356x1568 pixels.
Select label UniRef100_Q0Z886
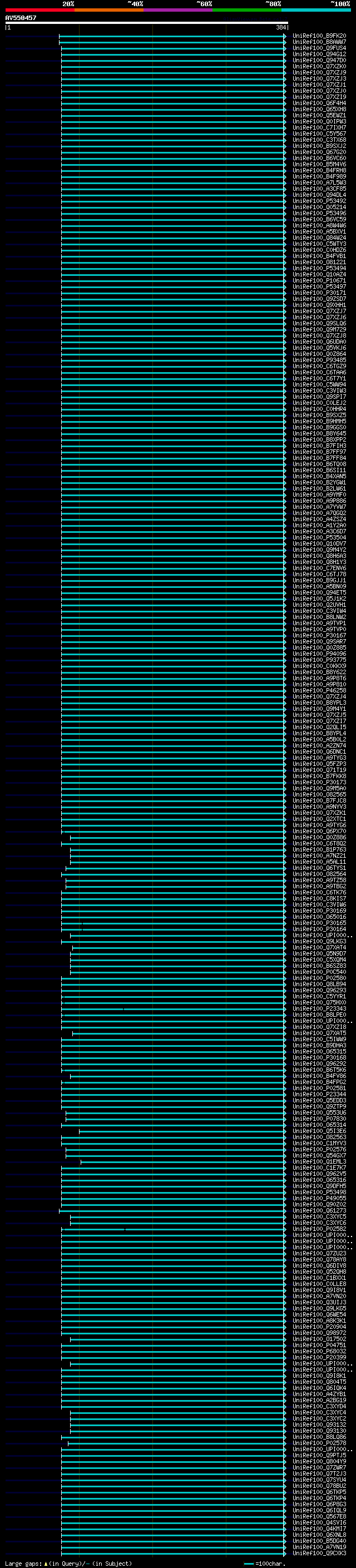click(x=319, y=838)
